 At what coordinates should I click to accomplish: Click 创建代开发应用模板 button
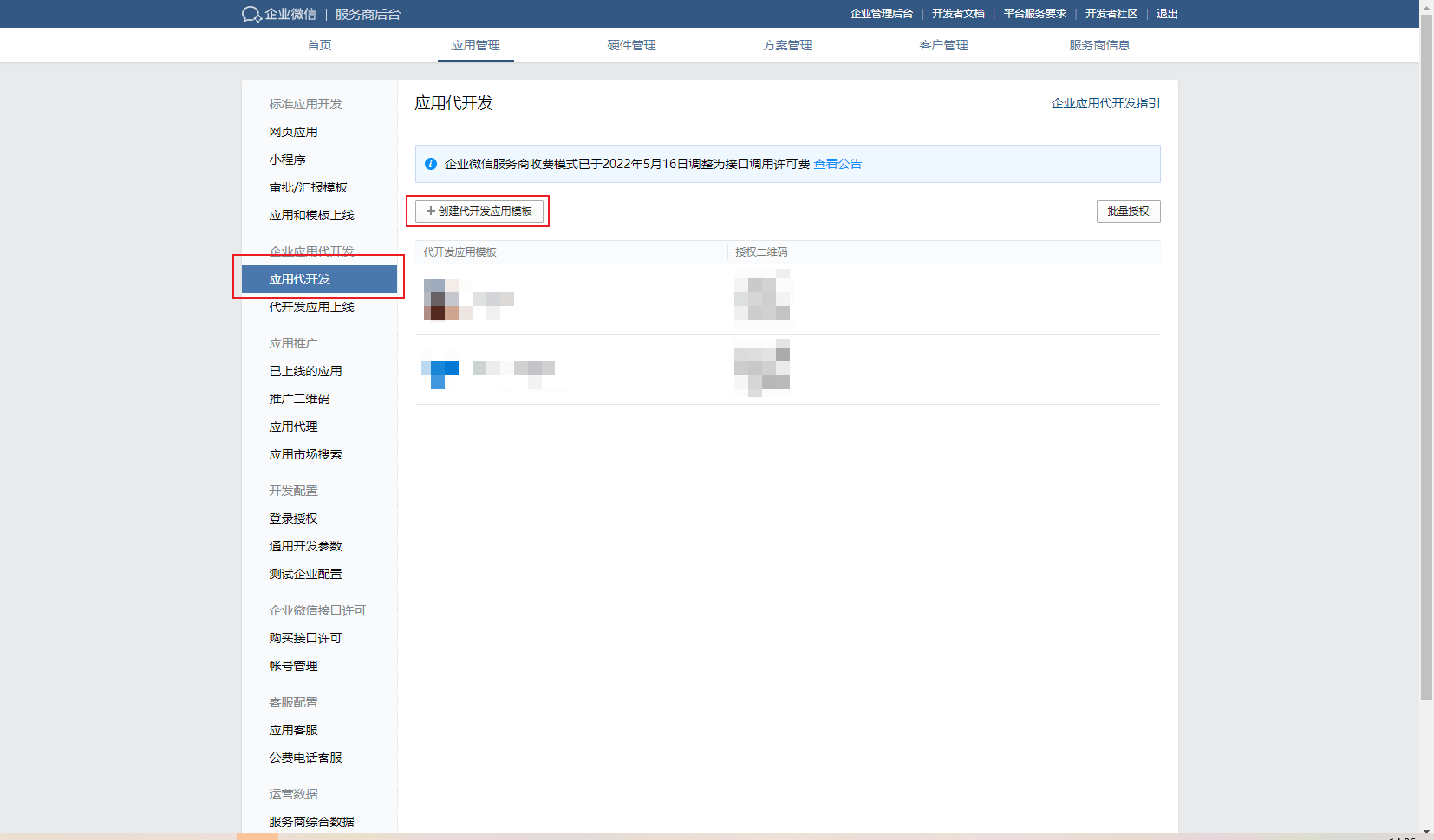(x=479, y=212)
